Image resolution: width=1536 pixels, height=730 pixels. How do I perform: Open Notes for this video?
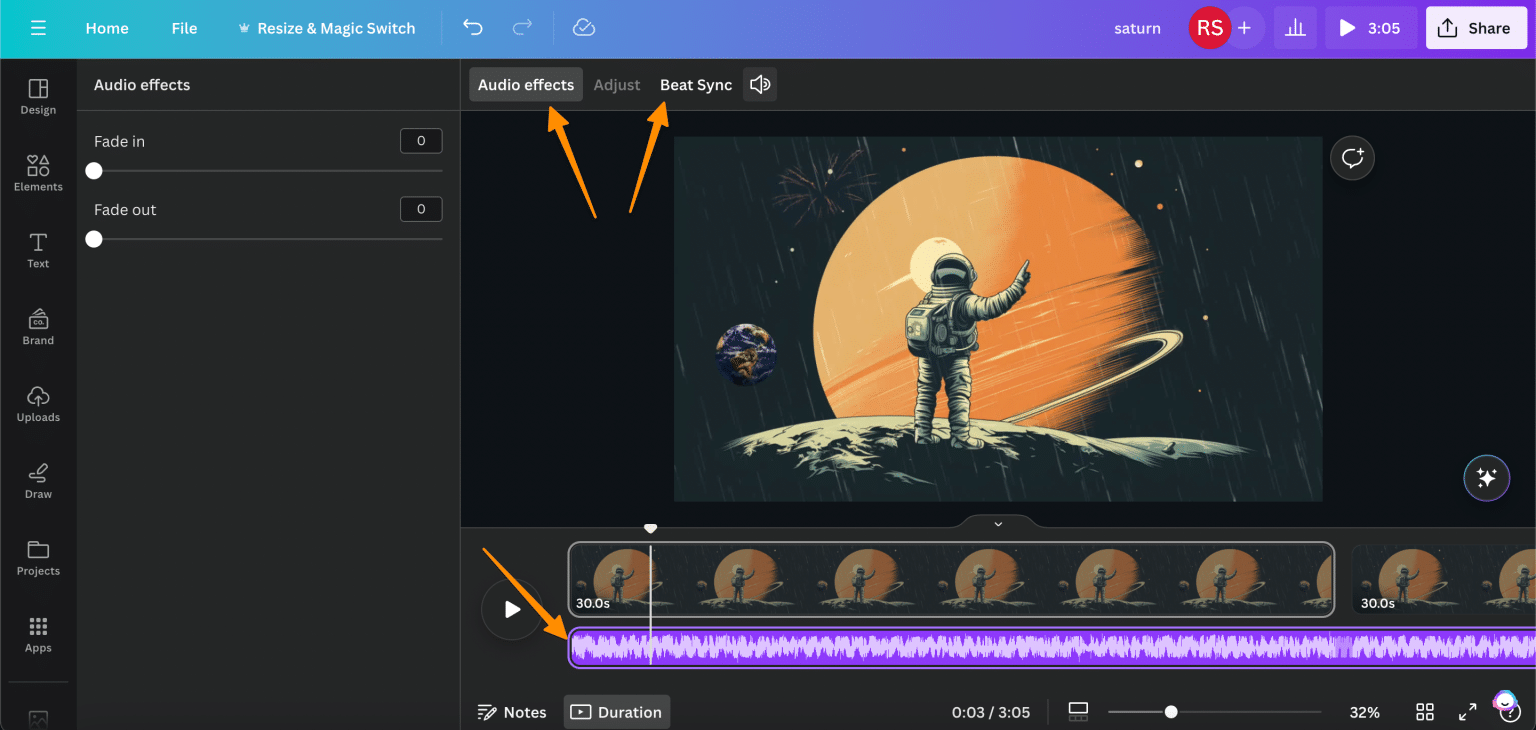(x=512, y=711)
